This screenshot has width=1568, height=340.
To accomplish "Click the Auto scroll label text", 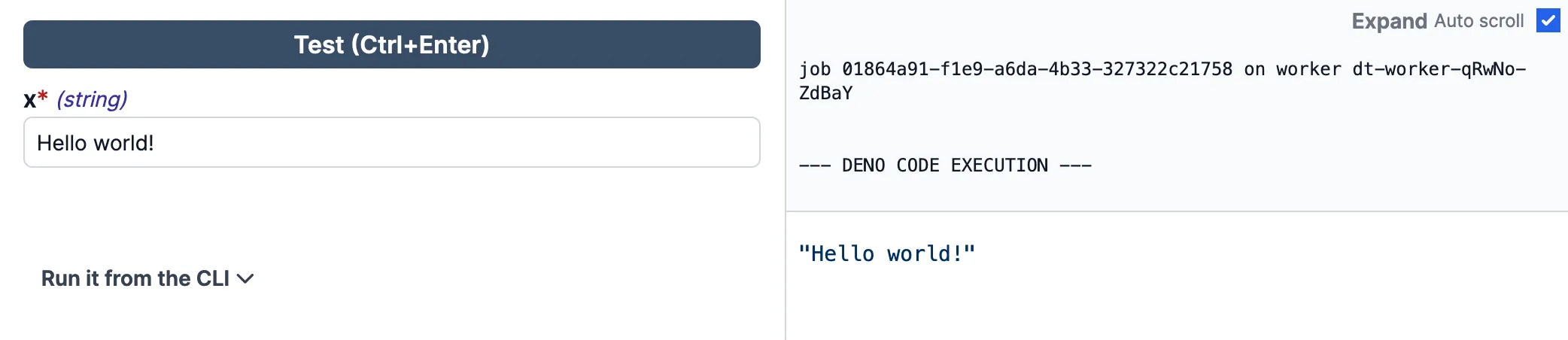I will tap(1478, 21).
